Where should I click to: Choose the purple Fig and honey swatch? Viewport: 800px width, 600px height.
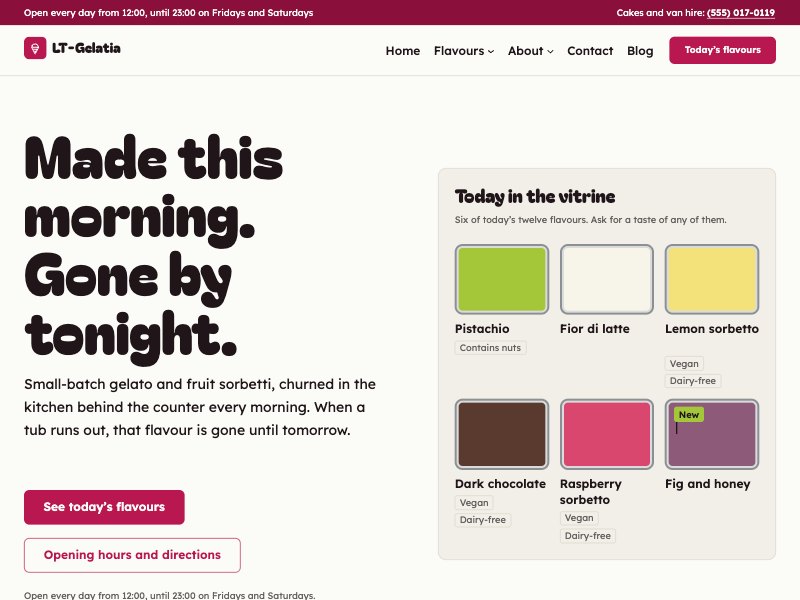coord(712,434)
